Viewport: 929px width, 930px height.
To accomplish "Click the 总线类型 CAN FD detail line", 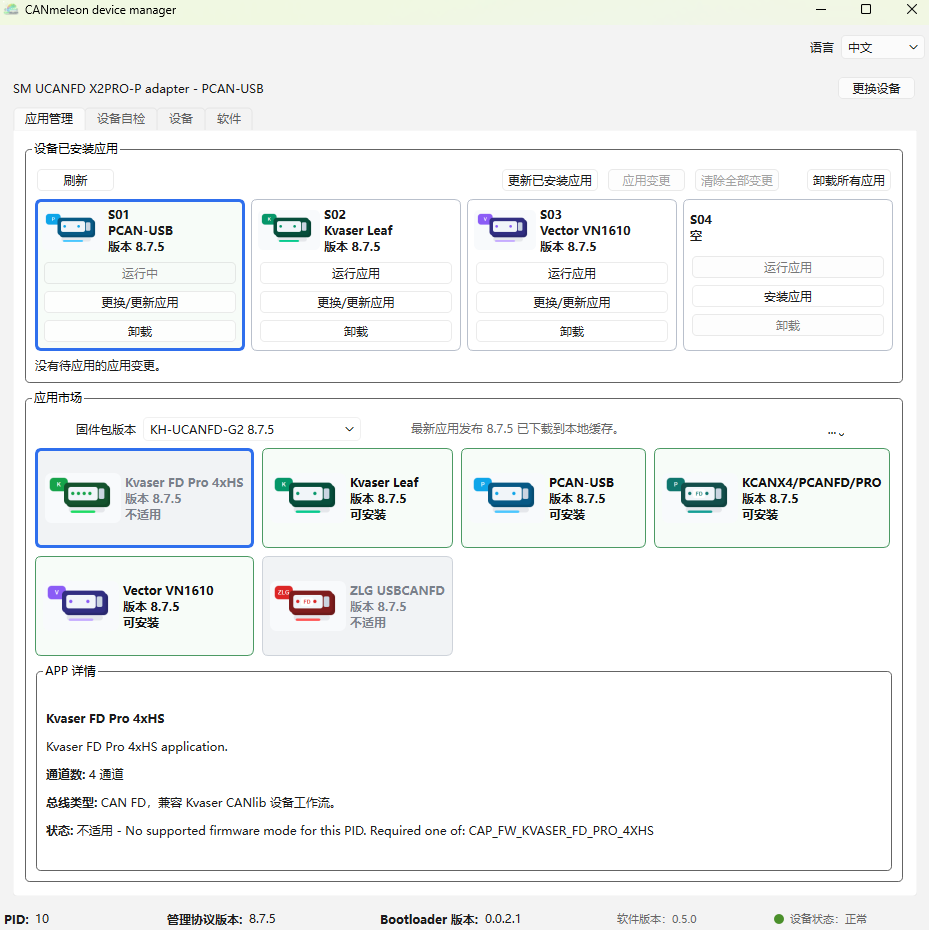I will click(x=192, y=802).
